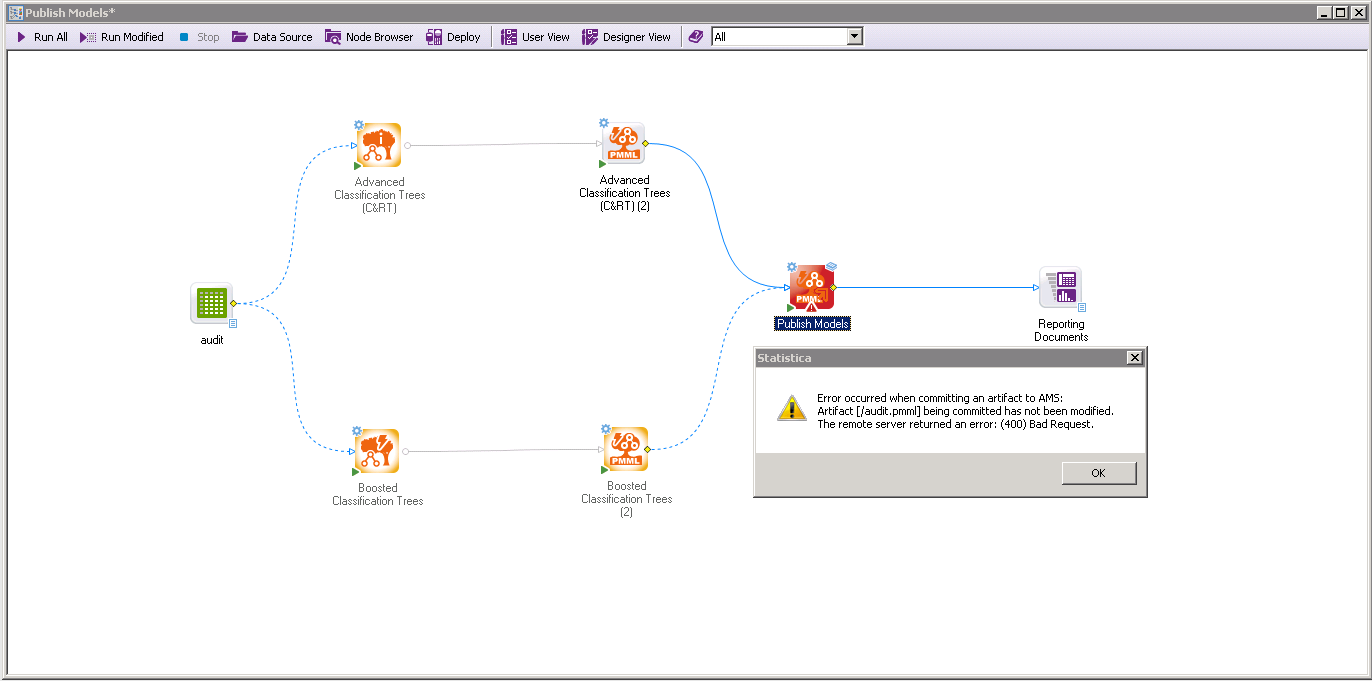
Task: Maximize the Publish Models window
Action: pyautogui.click(x=1341, y=13)
